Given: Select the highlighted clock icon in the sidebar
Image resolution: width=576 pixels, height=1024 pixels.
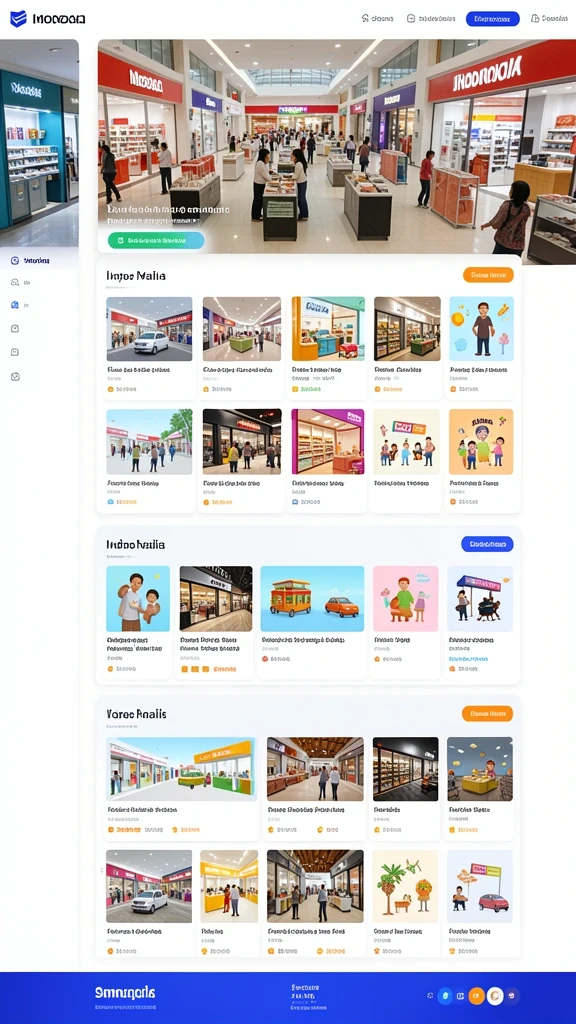Looking at the screenshot, I should (15, 261).
